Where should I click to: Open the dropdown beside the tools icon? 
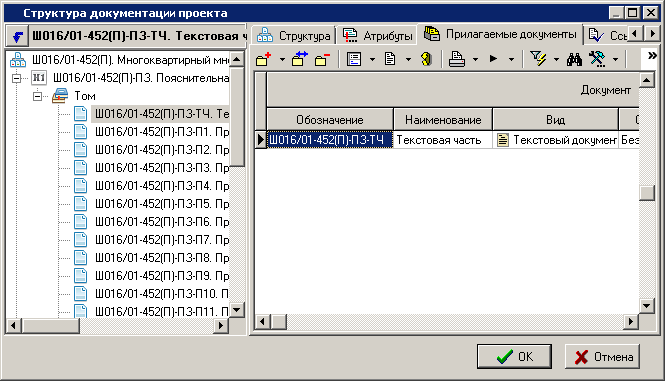click(x=615, y=59)
